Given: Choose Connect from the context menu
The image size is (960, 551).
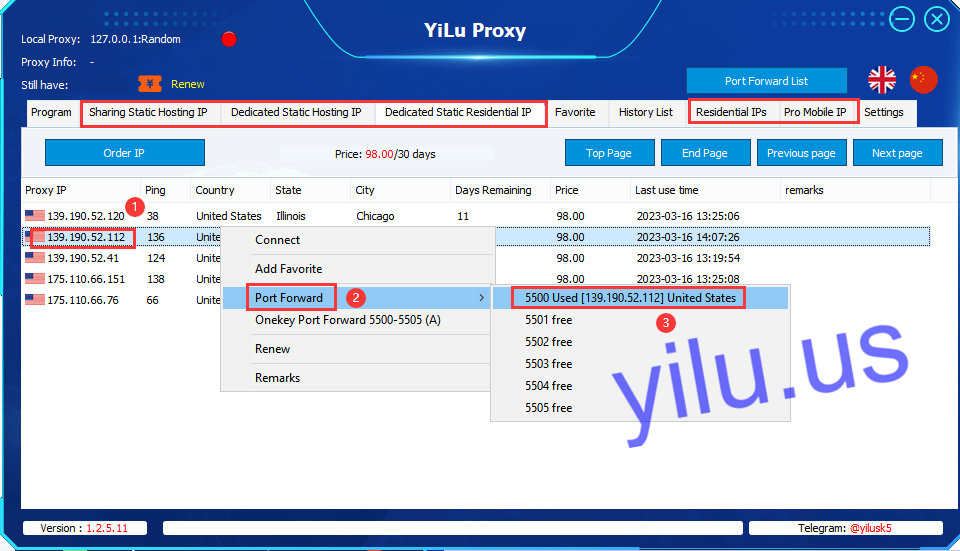Looking at the screenshot, I should click(358, 240).
